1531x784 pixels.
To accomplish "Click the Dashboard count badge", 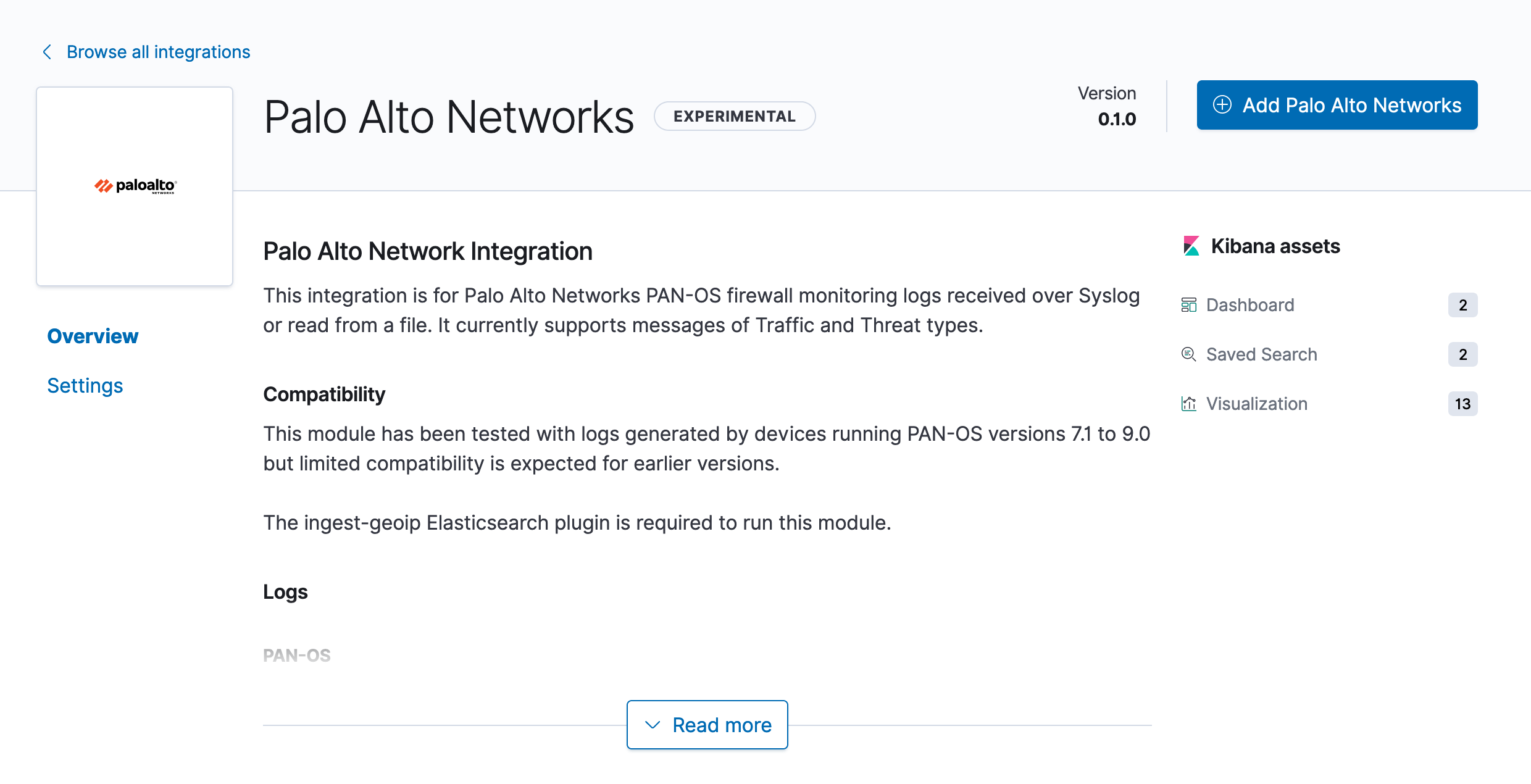I will click(1462, 305).
